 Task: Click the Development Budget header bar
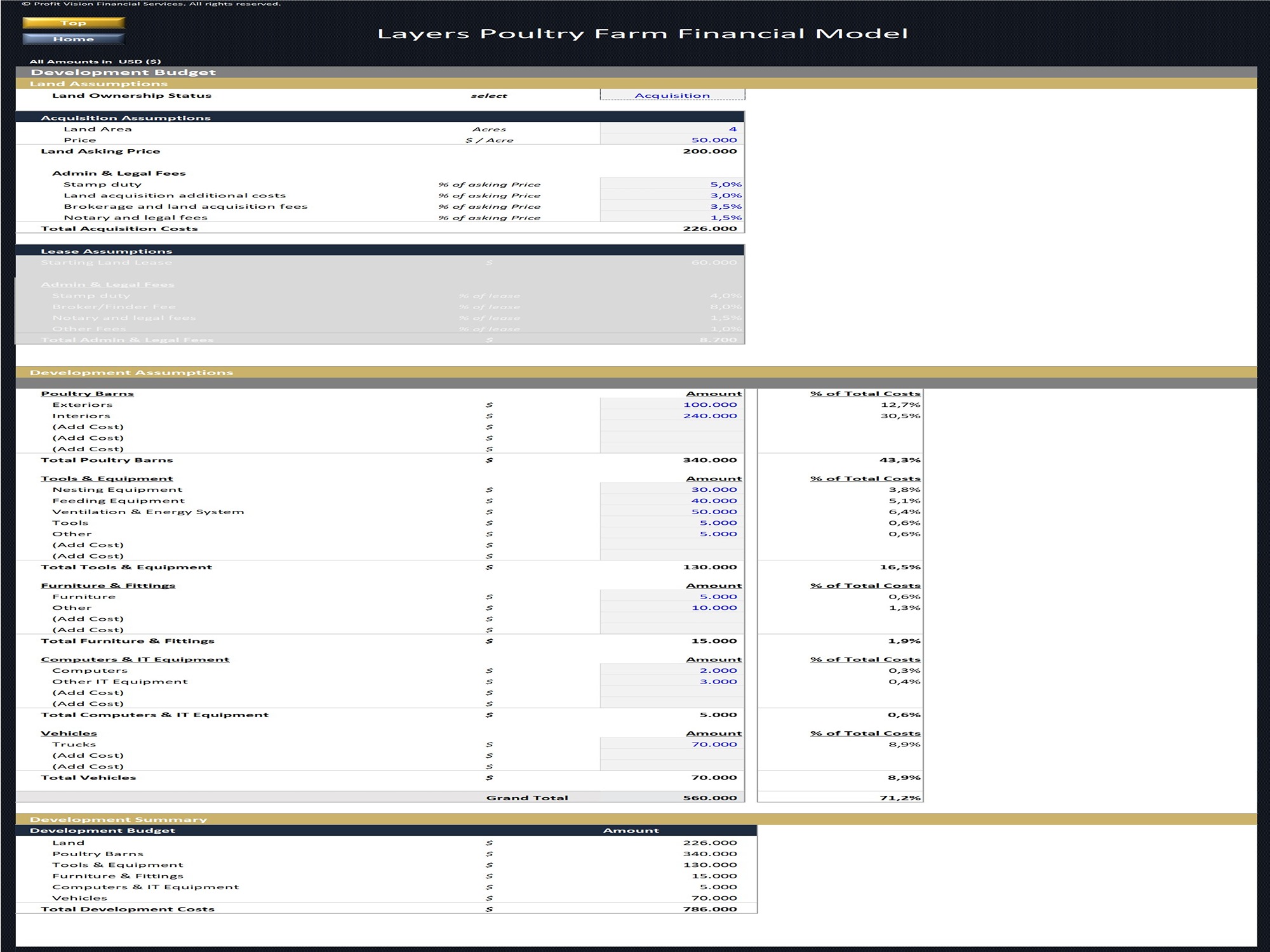(x=636, y=72)
